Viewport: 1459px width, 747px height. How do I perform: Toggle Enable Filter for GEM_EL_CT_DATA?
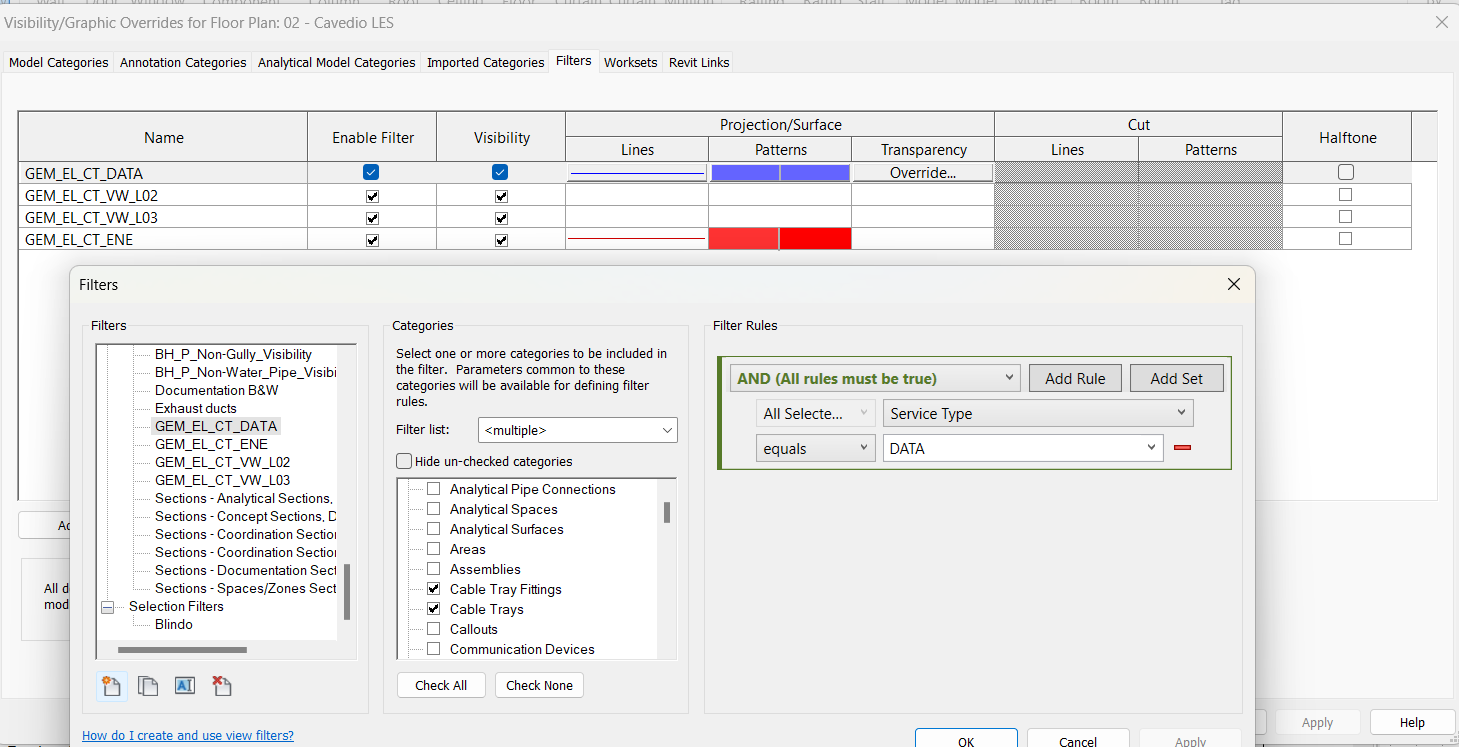(371, 171)
